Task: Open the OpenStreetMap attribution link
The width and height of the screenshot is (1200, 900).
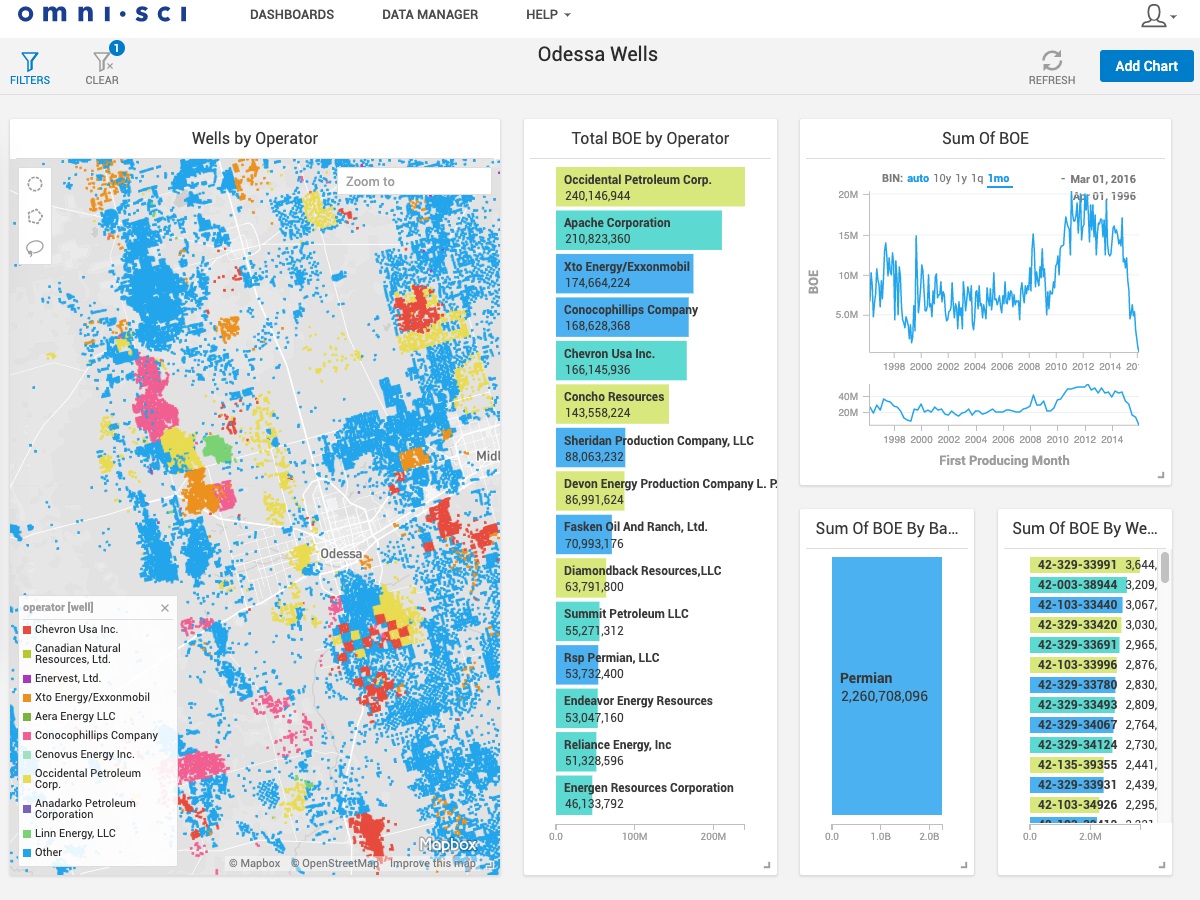Action: [x=335, y=863]
